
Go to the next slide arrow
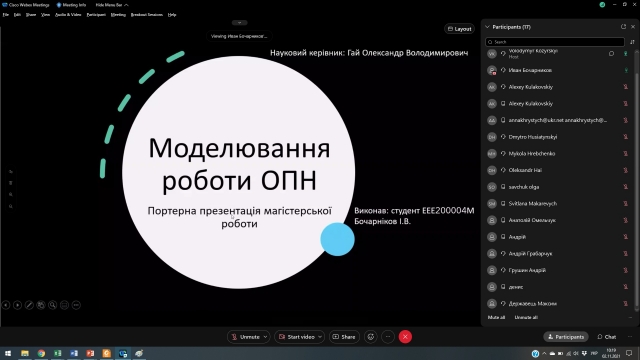(18, 305)
